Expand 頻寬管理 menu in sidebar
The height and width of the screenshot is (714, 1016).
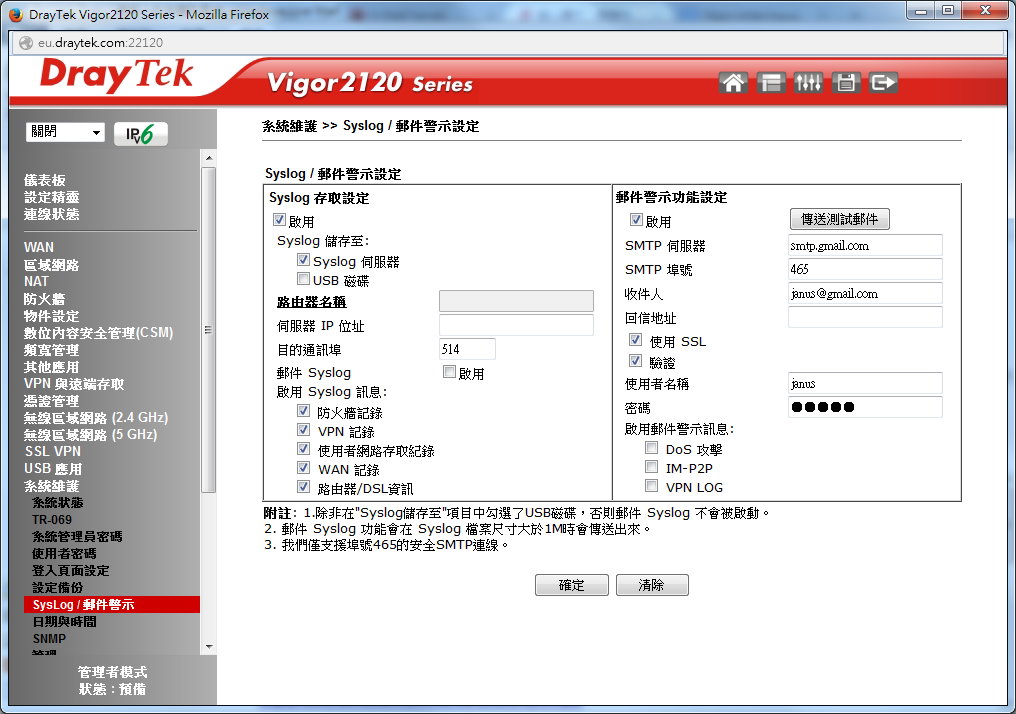[52, 350]
